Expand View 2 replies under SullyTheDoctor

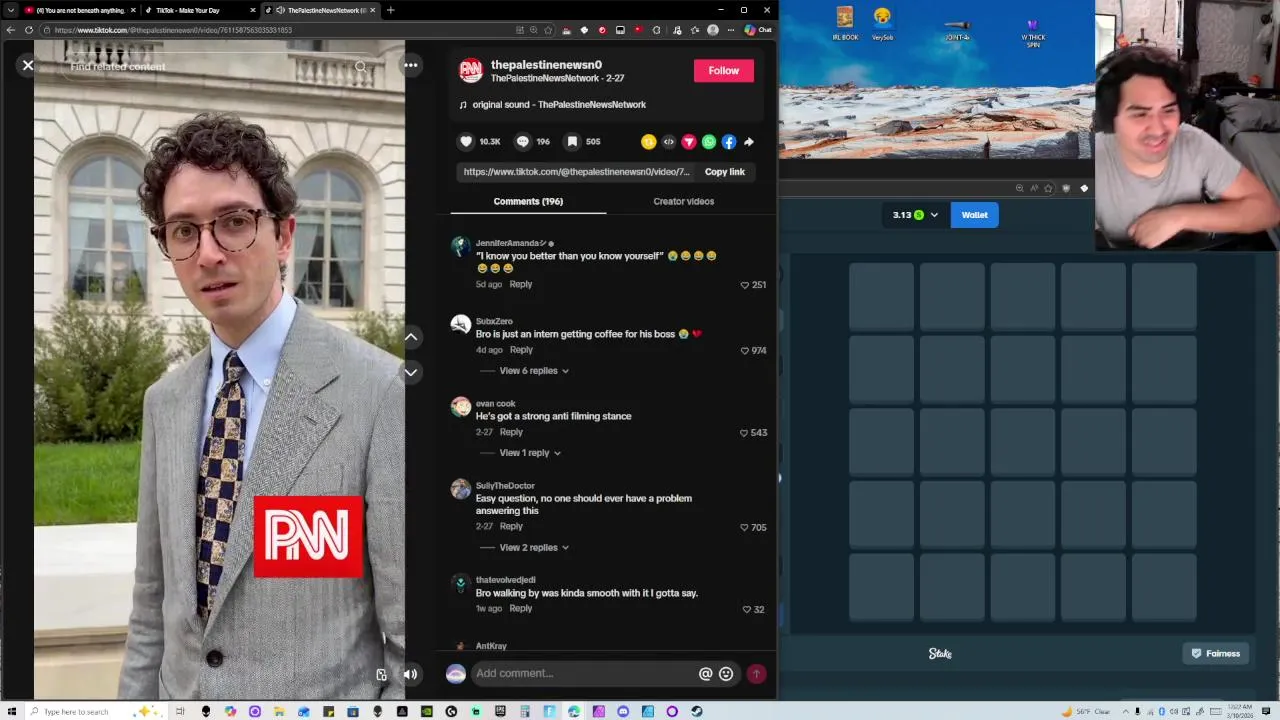tap(534, 548)
